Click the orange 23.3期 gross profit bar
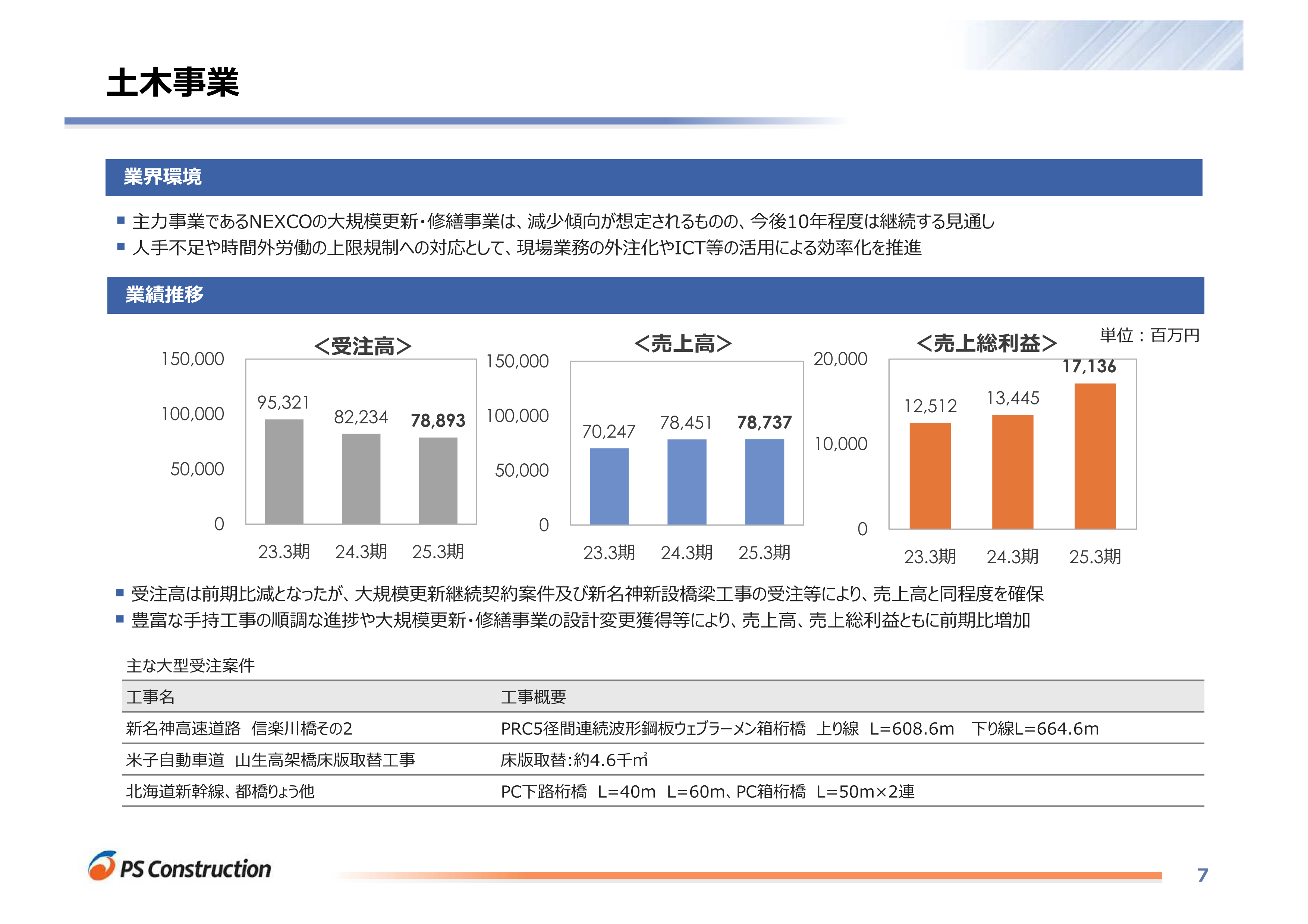Viewport: 1308px width, 924px height. (930, 476)
